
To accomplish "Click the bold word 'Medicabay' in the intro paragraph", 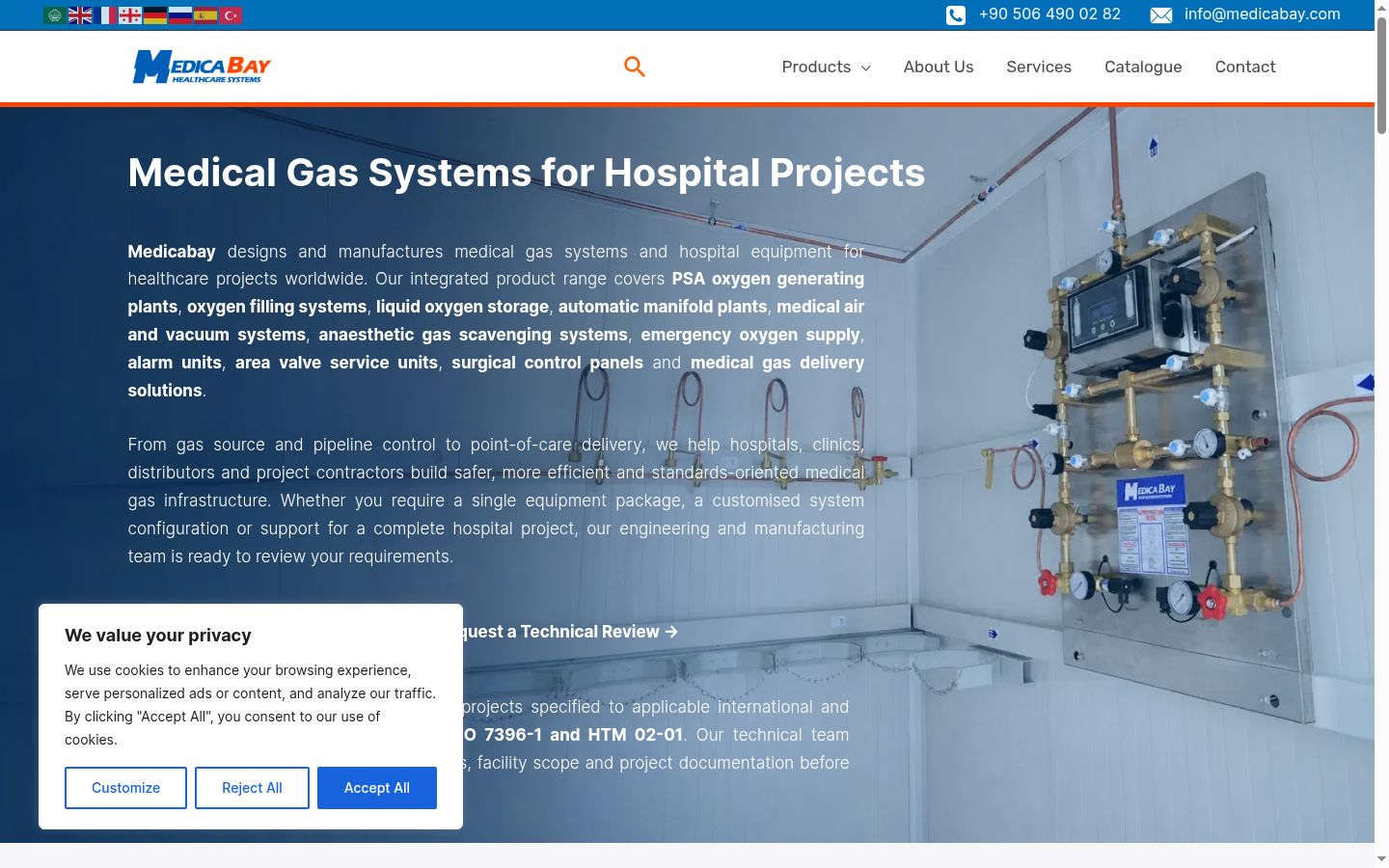I will pos(172,252).
